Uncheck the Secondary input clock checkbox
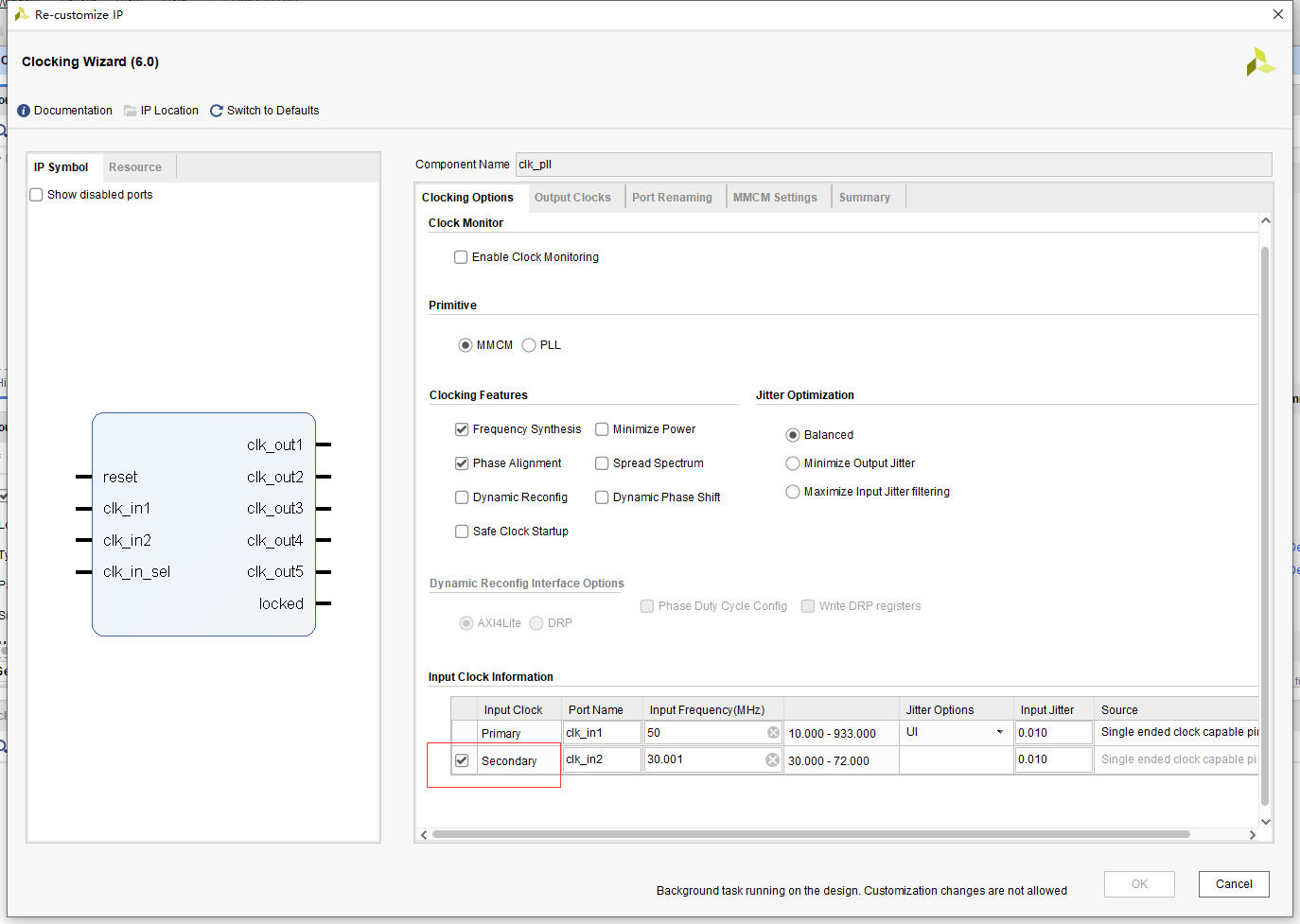Screen dimensions: 1300x924 462,760
